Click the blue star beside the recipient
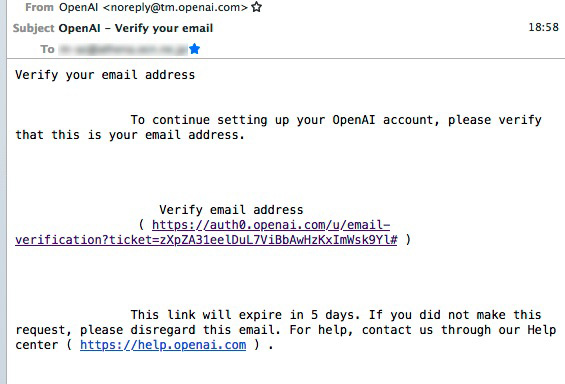Viewport: 565px width, 384px height. pos(194,49)
